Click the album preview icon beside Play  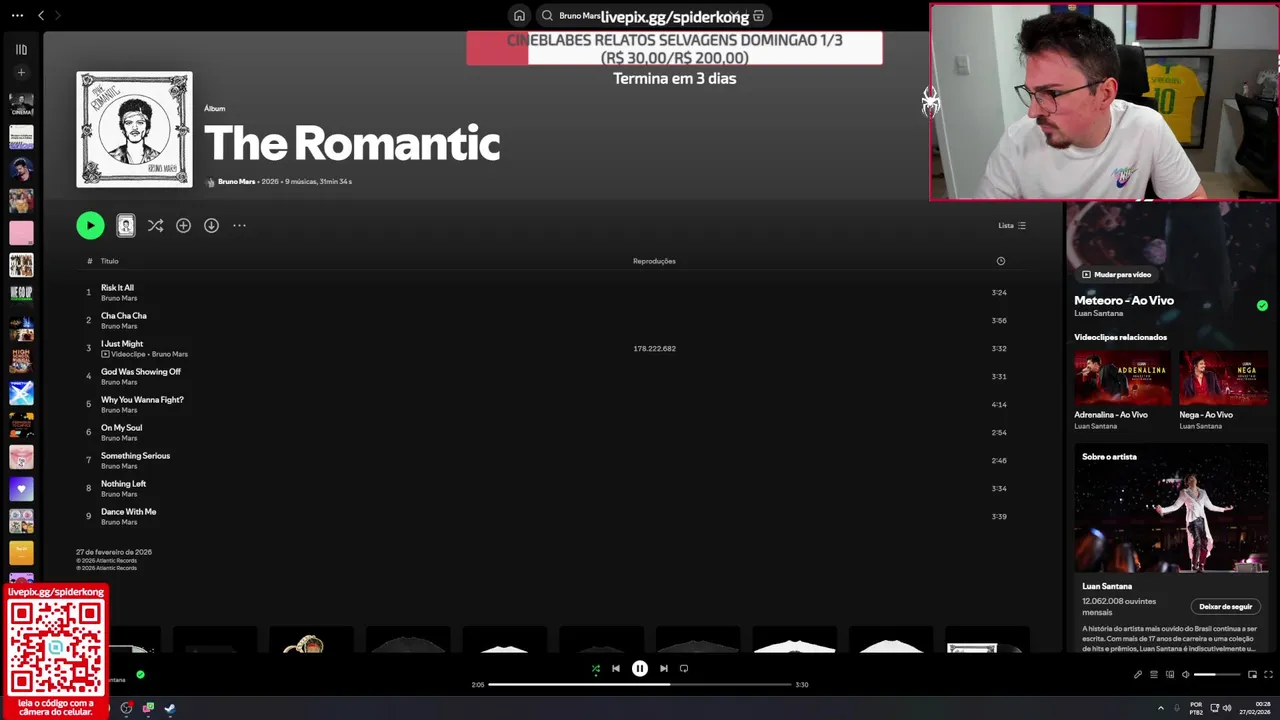pos(125,226)
